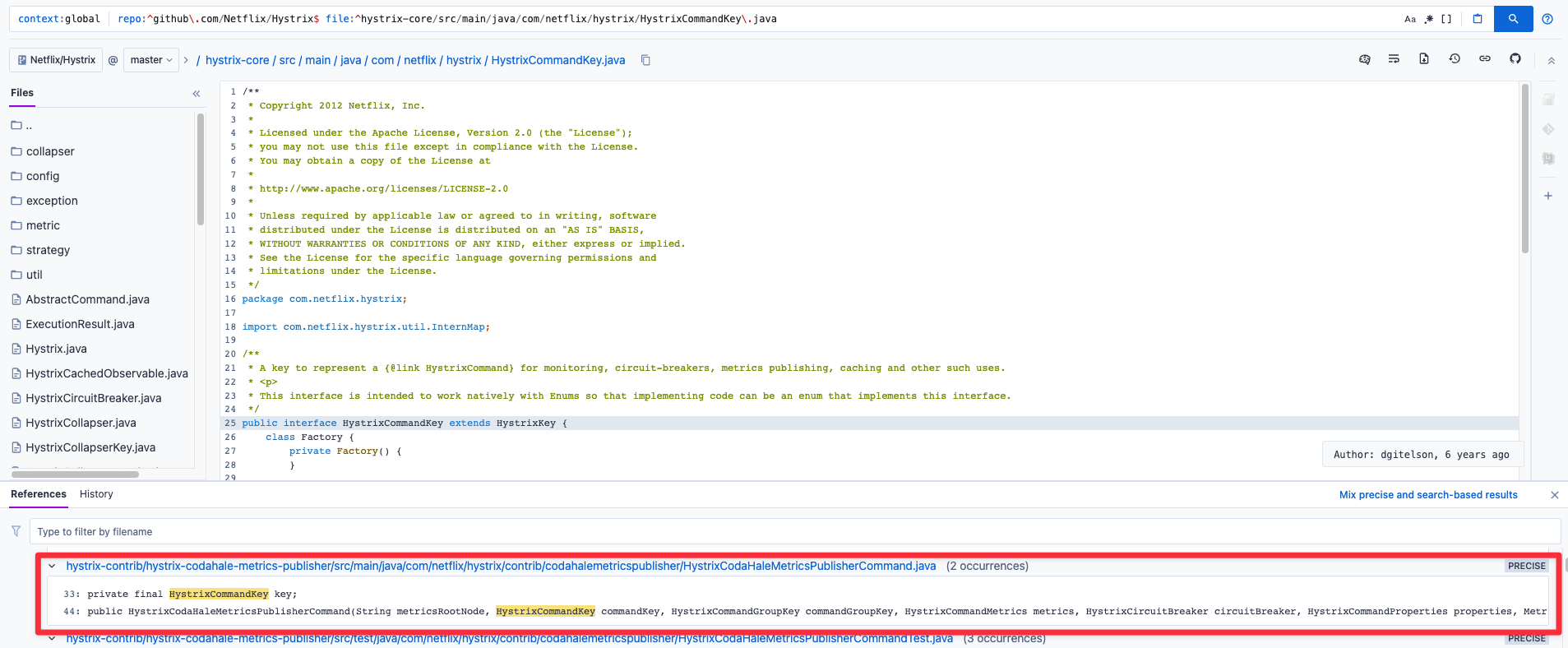Click the file tree horizontal scrollbar
This screenshot has width=1568, height=648.
(75, 474)
